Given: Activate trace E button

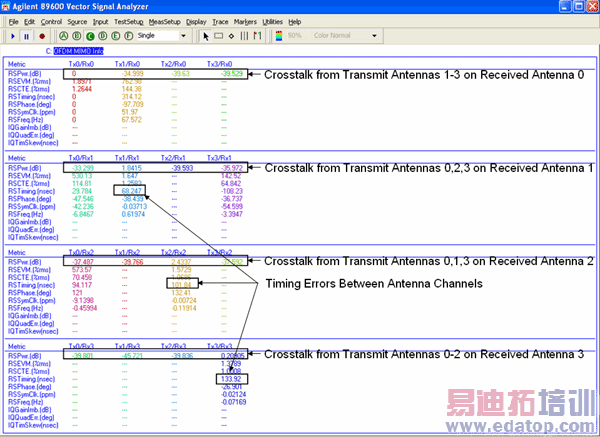Looking at the screenshot, I should tap(116, 36).
